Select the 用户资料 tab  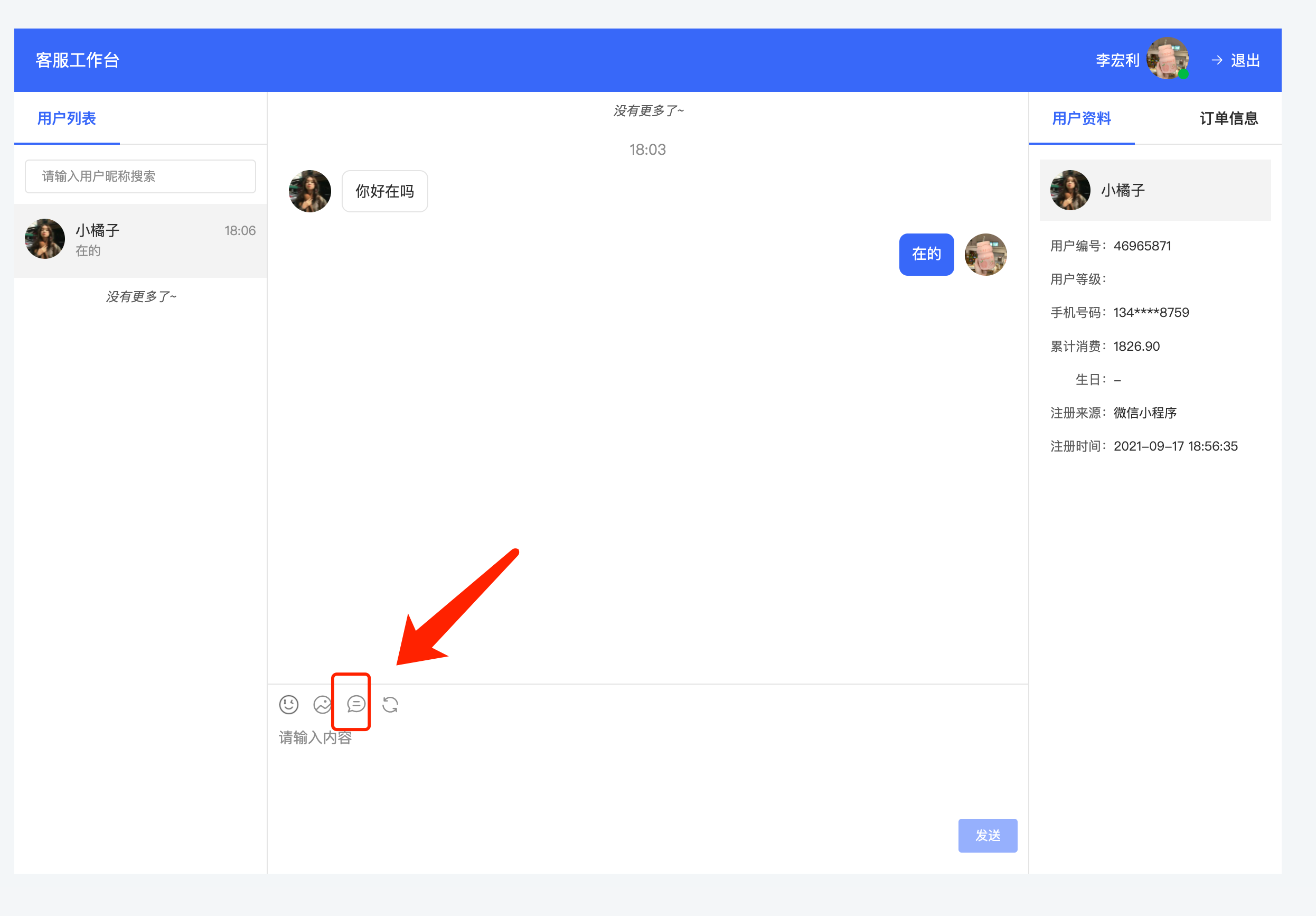(x=1081, y=119)
